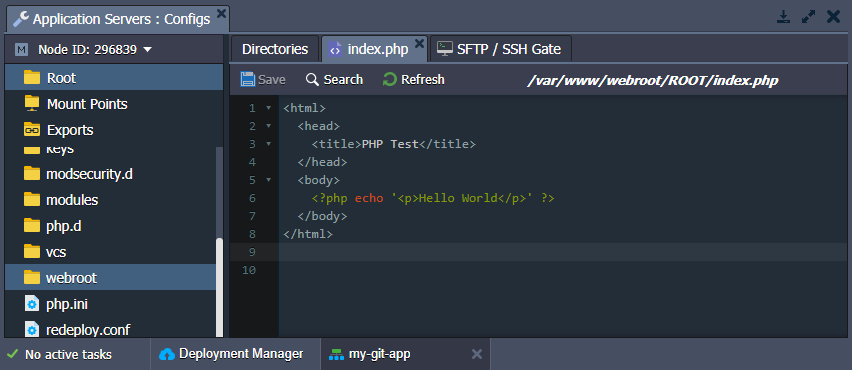The image size is (852, 370).
Task: Switch to the Directories tab
Action: 275,49
